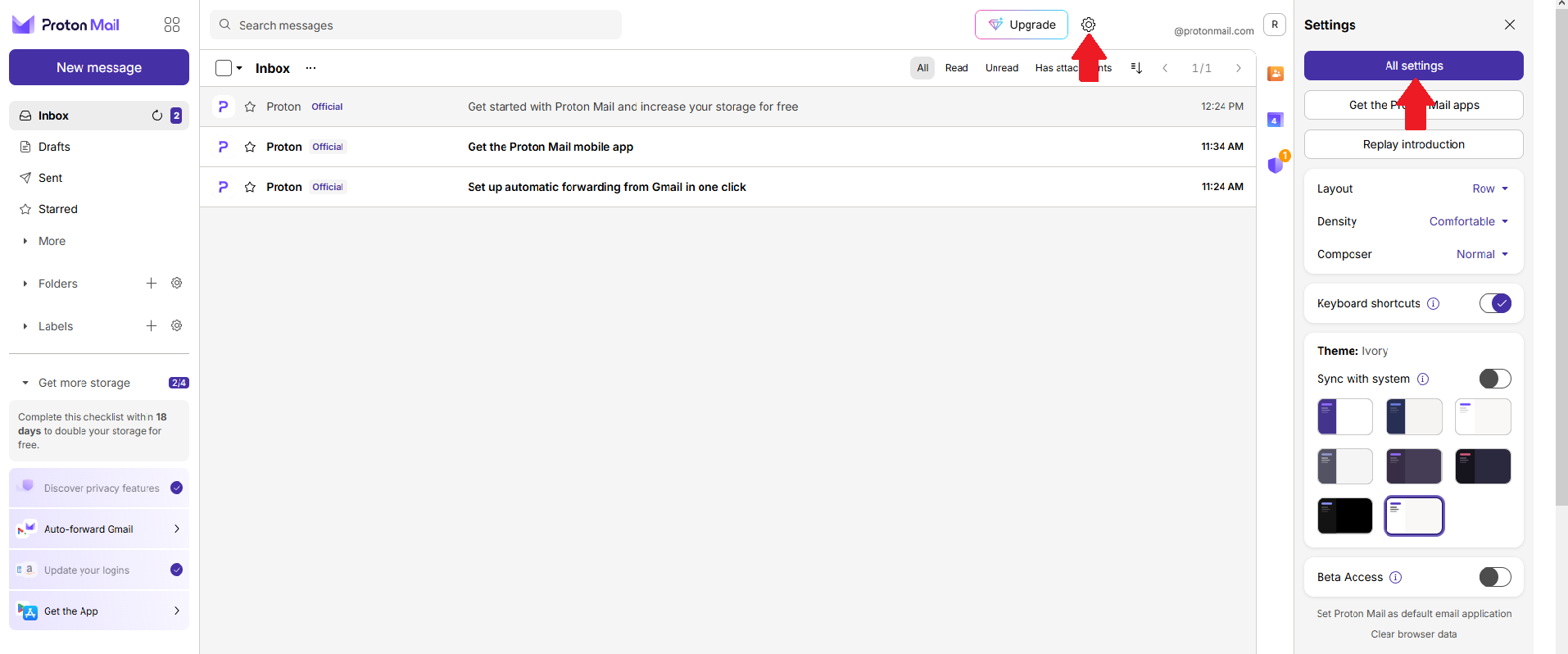Toggle Sync with system switch
The width and height of the screenshot is (1568, 654).
[1495, 379]
